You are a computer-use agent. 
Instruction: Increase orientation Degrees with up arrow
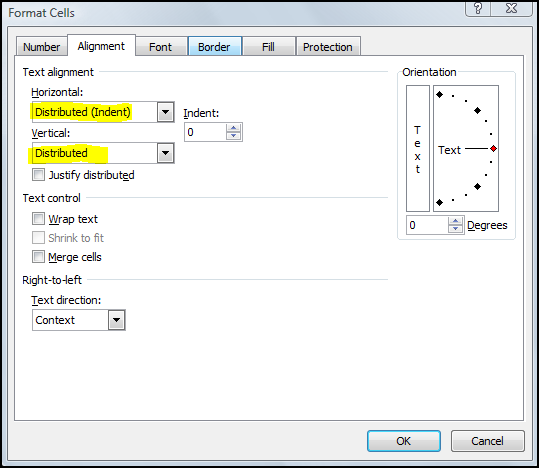(x=455, y=221)
